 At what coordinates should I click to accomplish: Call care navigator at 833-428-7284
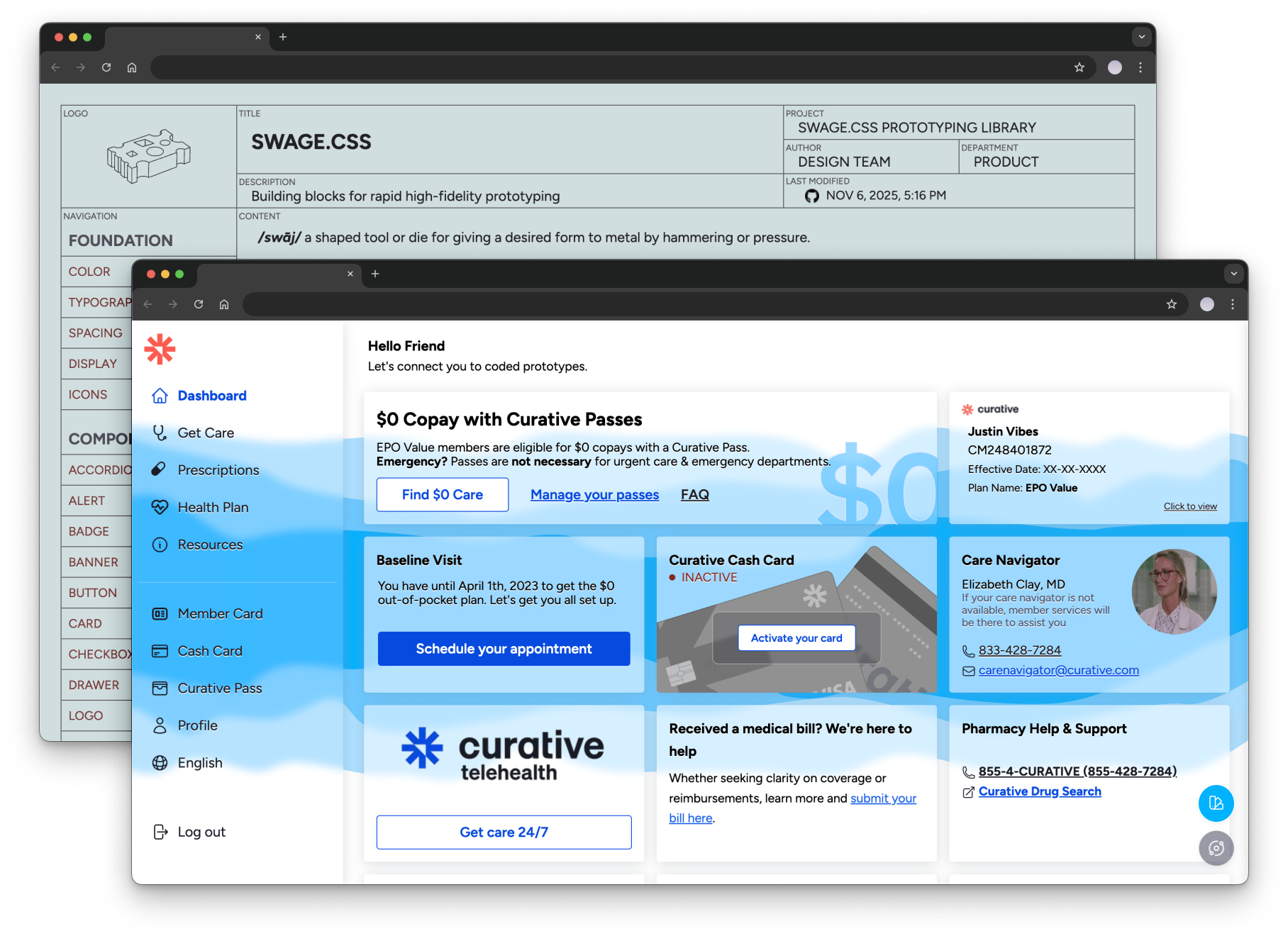point(1020,650)
